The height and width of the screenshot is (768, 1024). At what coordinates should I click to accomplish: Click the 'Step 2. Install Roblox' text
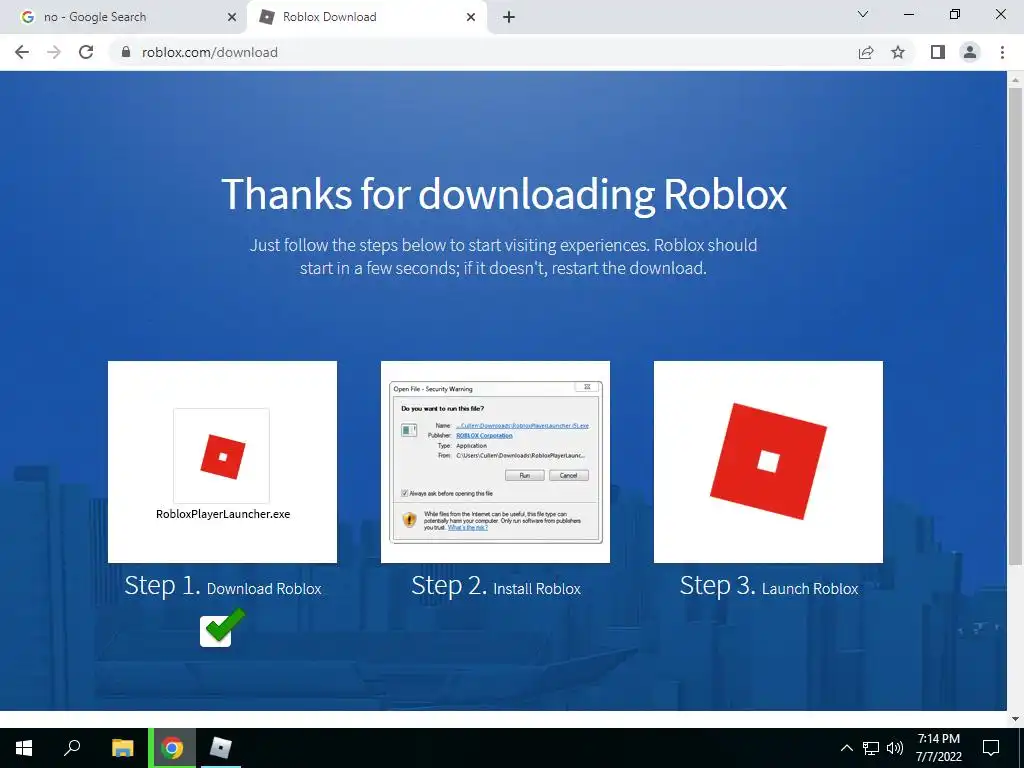click(x=496, y=586)
